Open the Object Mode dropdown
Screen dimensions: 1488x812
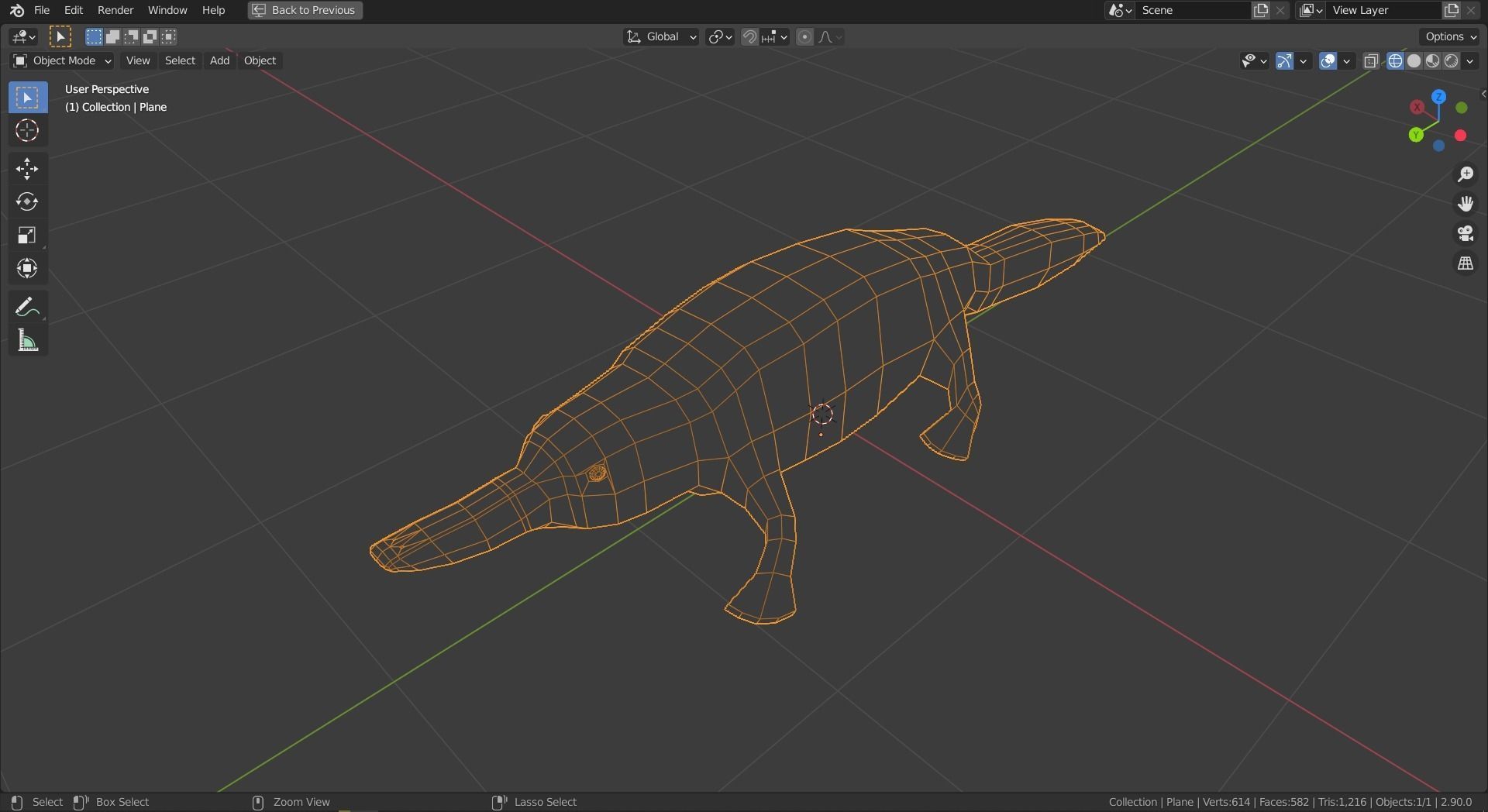tap(62, 60)
